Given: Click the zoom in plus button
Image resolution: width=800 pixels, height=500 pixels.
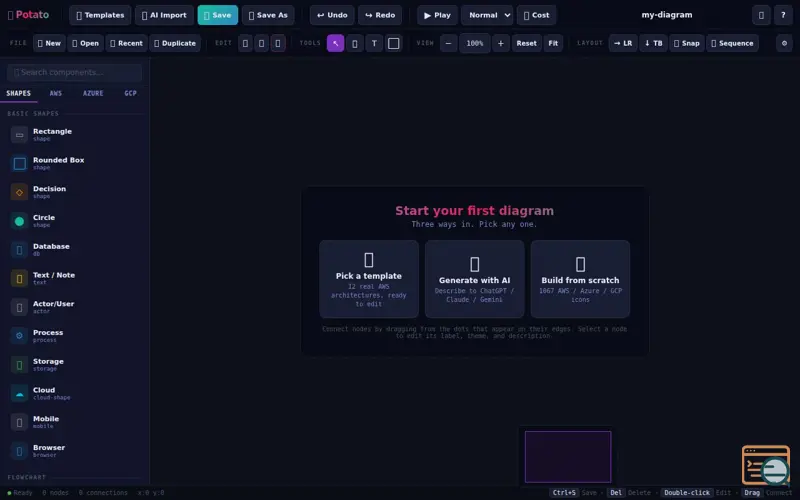Looking at the screenshot, I should click(501, 43).
